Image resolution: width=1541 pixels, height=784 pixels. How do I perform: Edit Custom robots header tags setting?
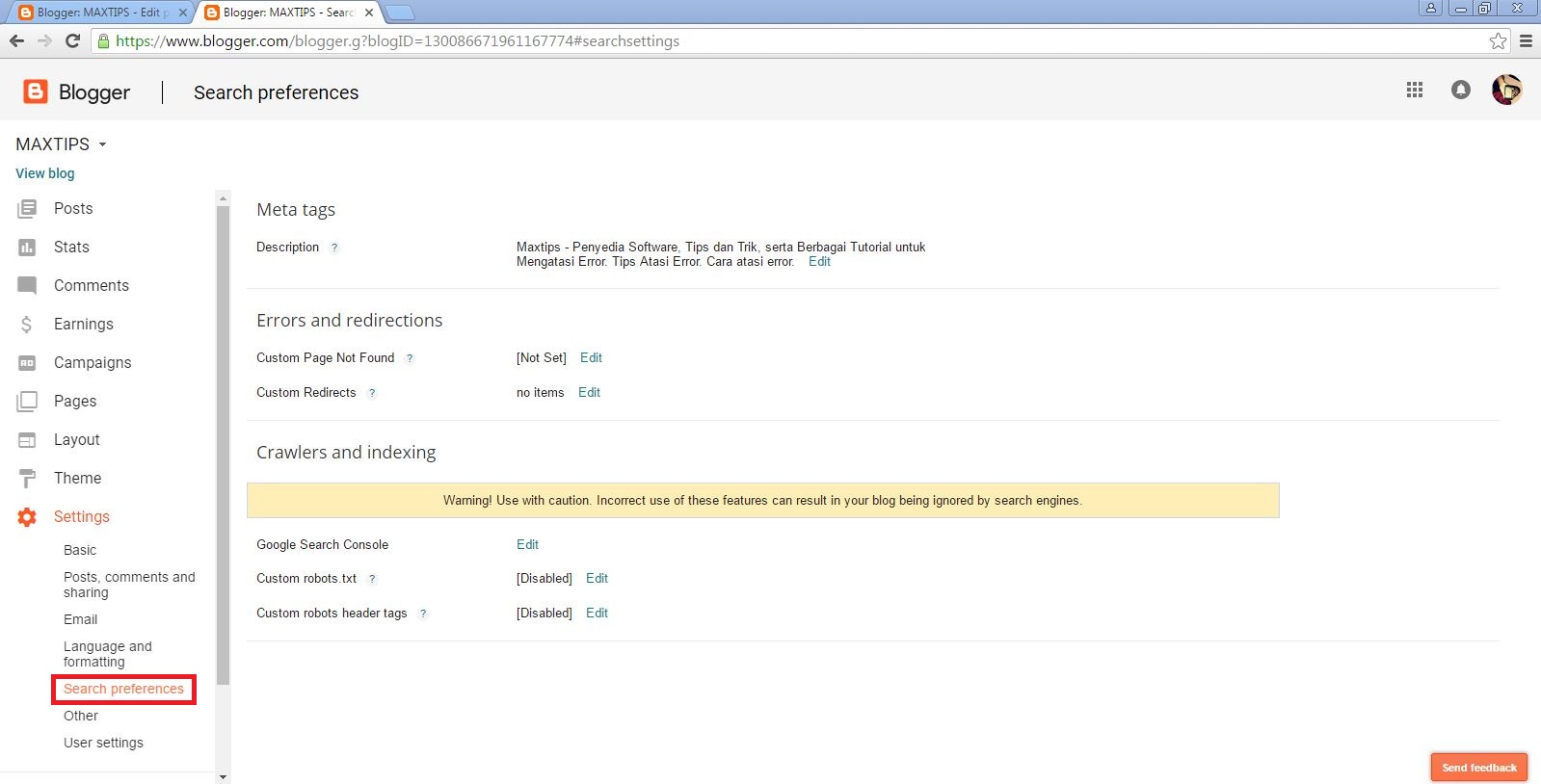tap(597, 614)
